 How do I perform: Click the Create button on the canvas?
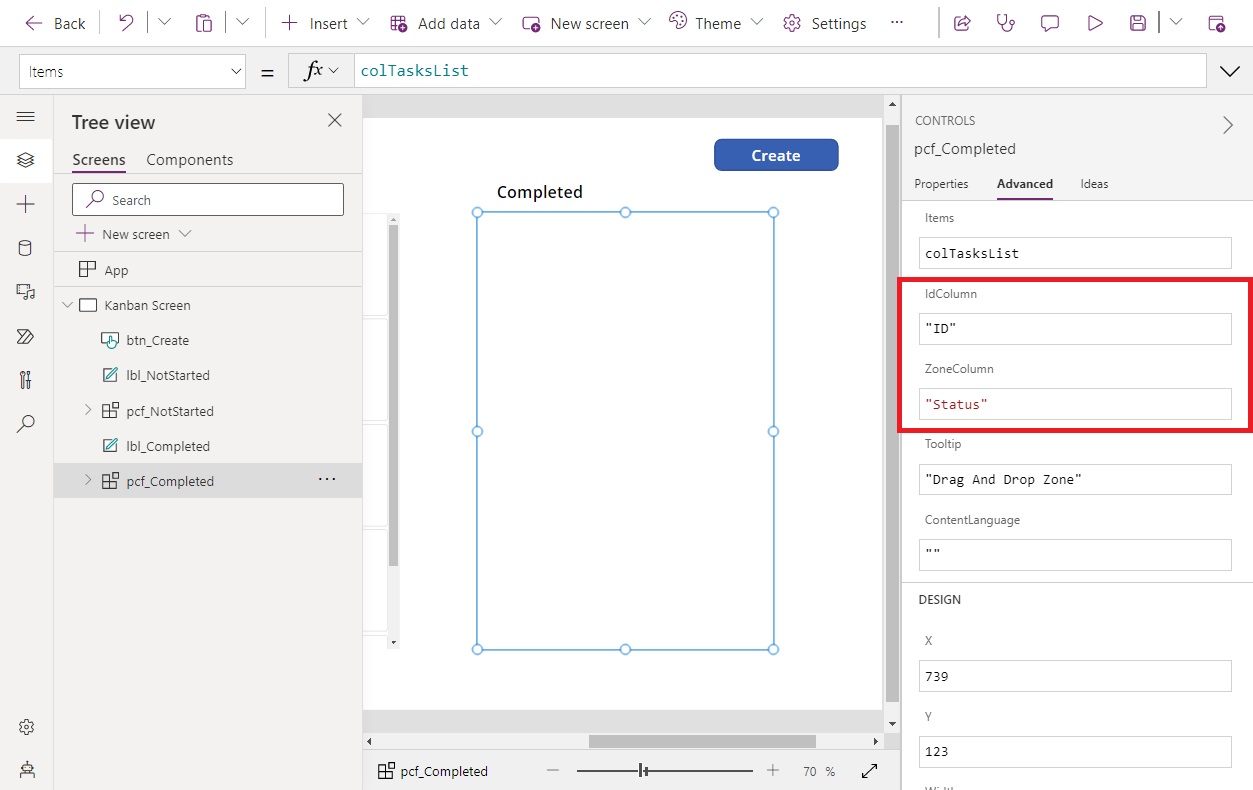776,155
